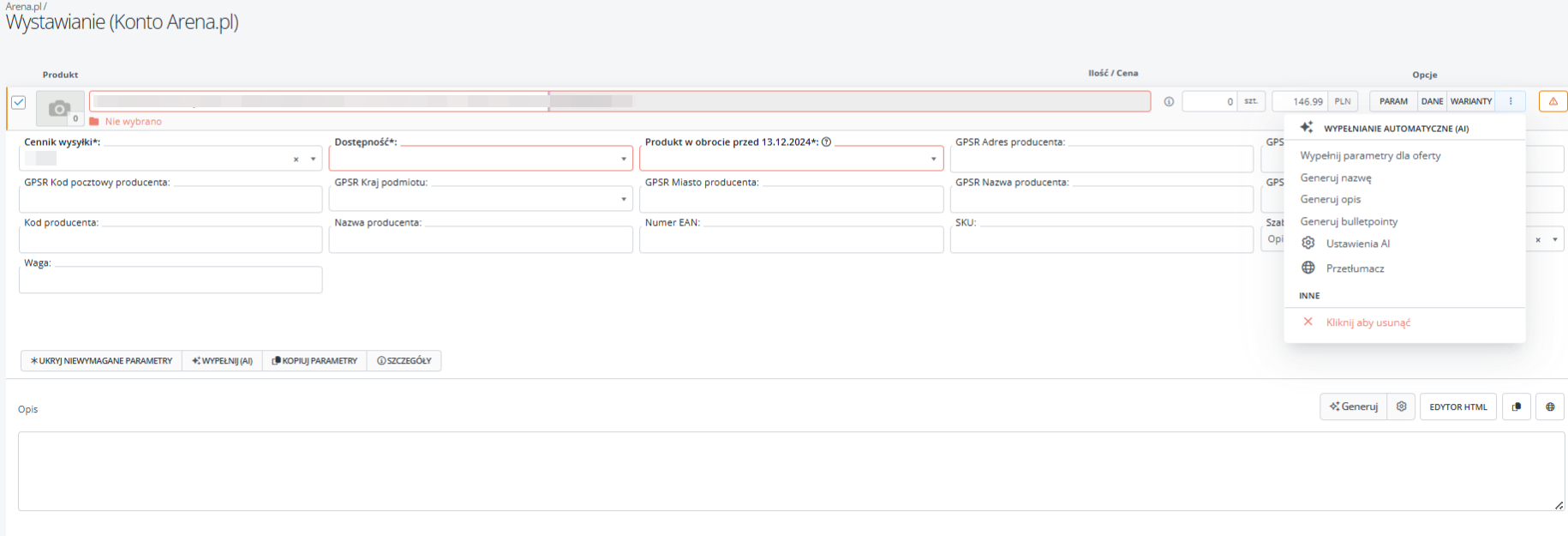Select 'Kliknij aby usunąć' menu option
This screenshot has height=536, width=1568.
pos(1368,322)
